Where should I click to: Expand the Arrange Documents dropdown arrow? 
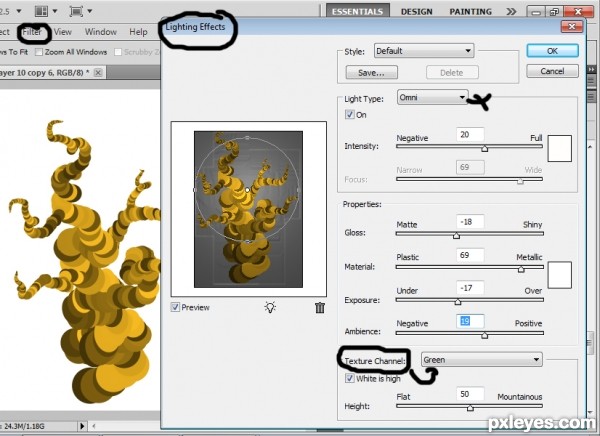coord(55,11)
